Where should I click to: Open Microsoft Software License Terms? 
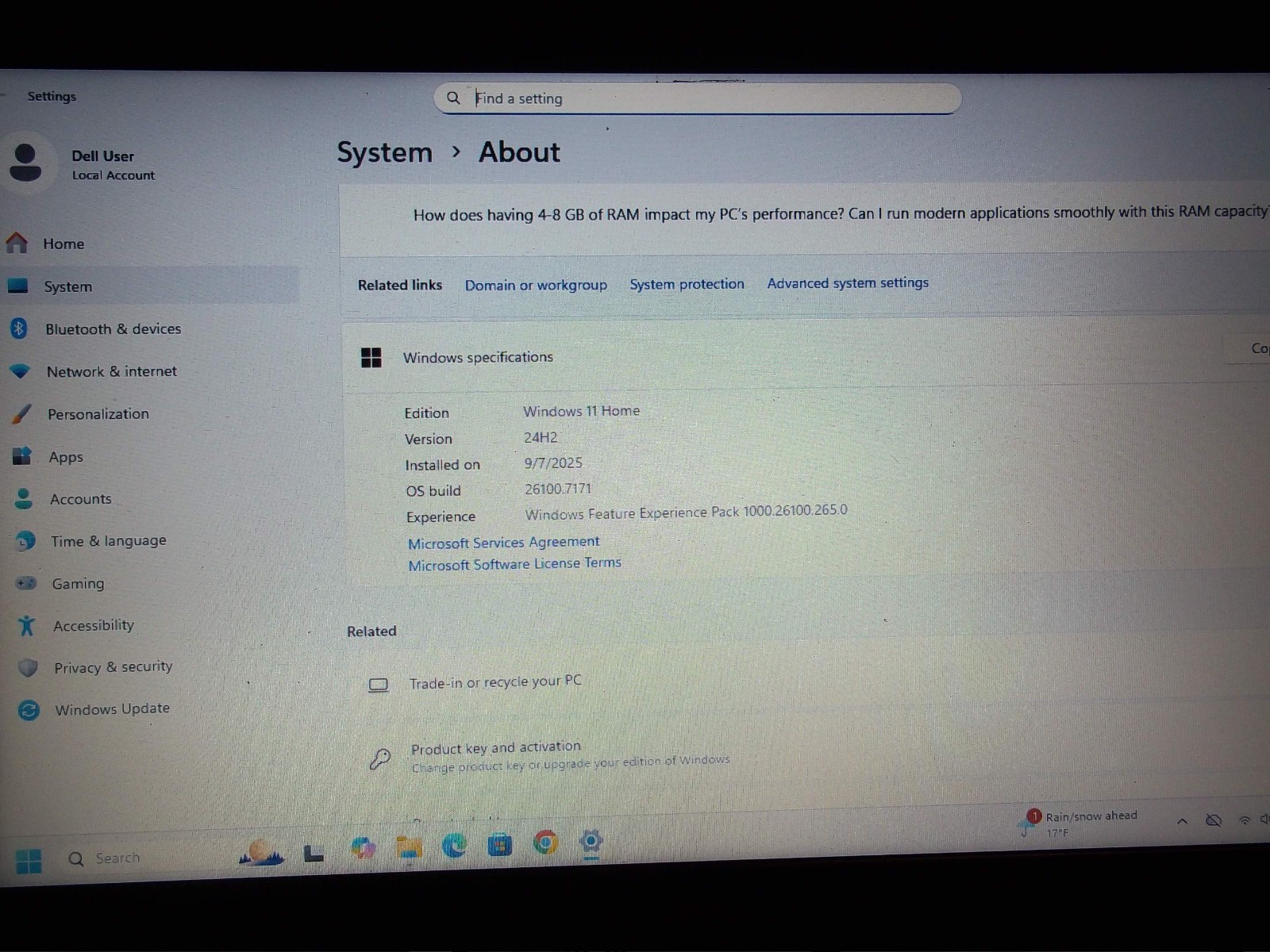(514, 564)
